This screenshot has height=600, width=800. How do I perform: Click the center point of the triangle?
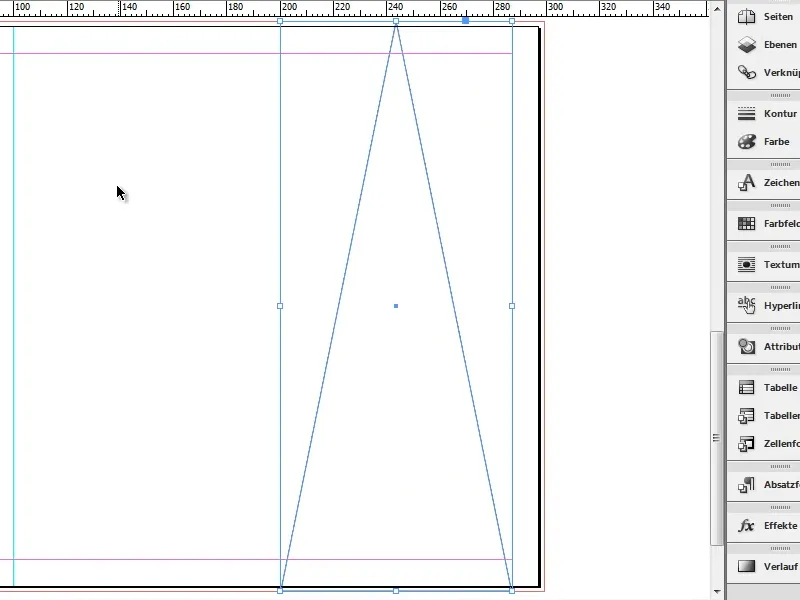[396, 306]
